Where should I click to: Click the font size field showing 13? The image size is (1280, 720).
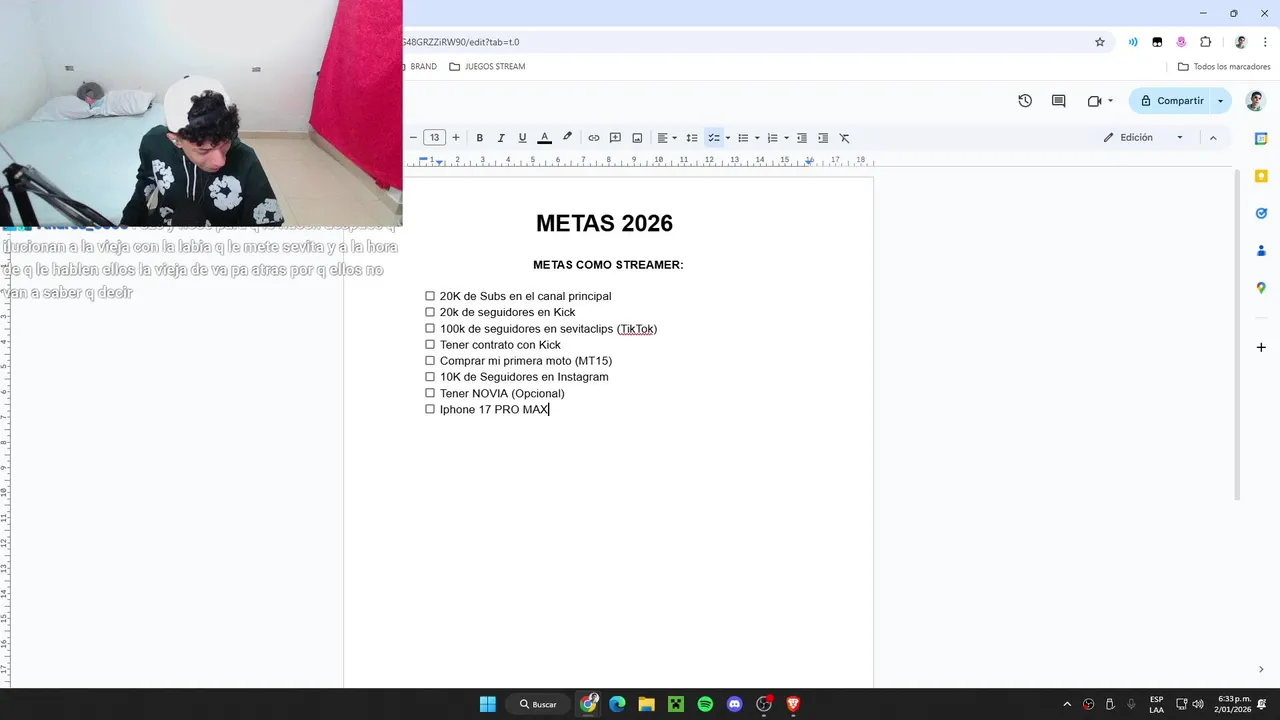coord(434,138)
